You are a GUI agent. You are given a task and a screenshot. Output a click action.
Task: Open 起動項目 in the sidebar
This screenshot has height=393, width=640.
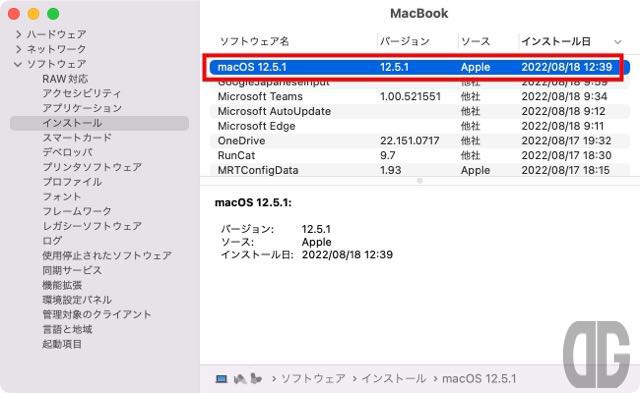tap(62, 344)
